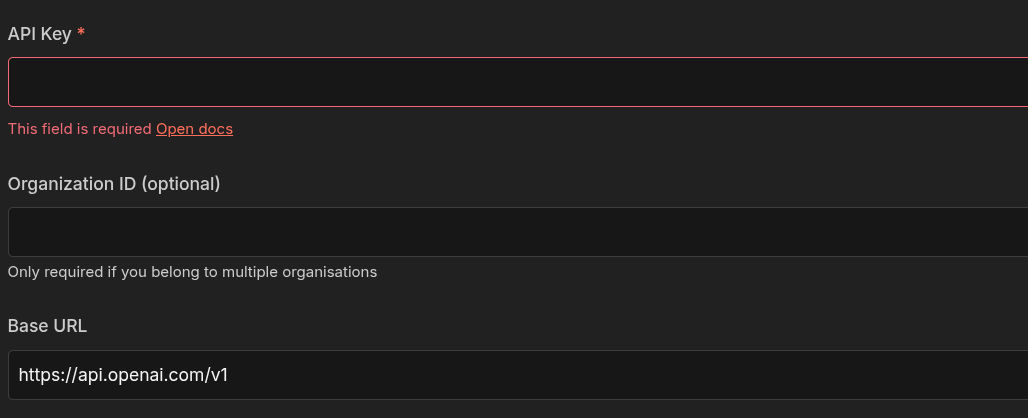Click the API Key field label
1028x418 pixels.
(40, 34)
